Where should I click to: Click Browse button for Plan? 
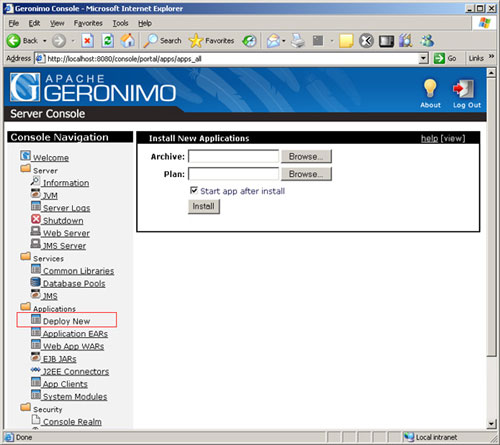(306, 174)
